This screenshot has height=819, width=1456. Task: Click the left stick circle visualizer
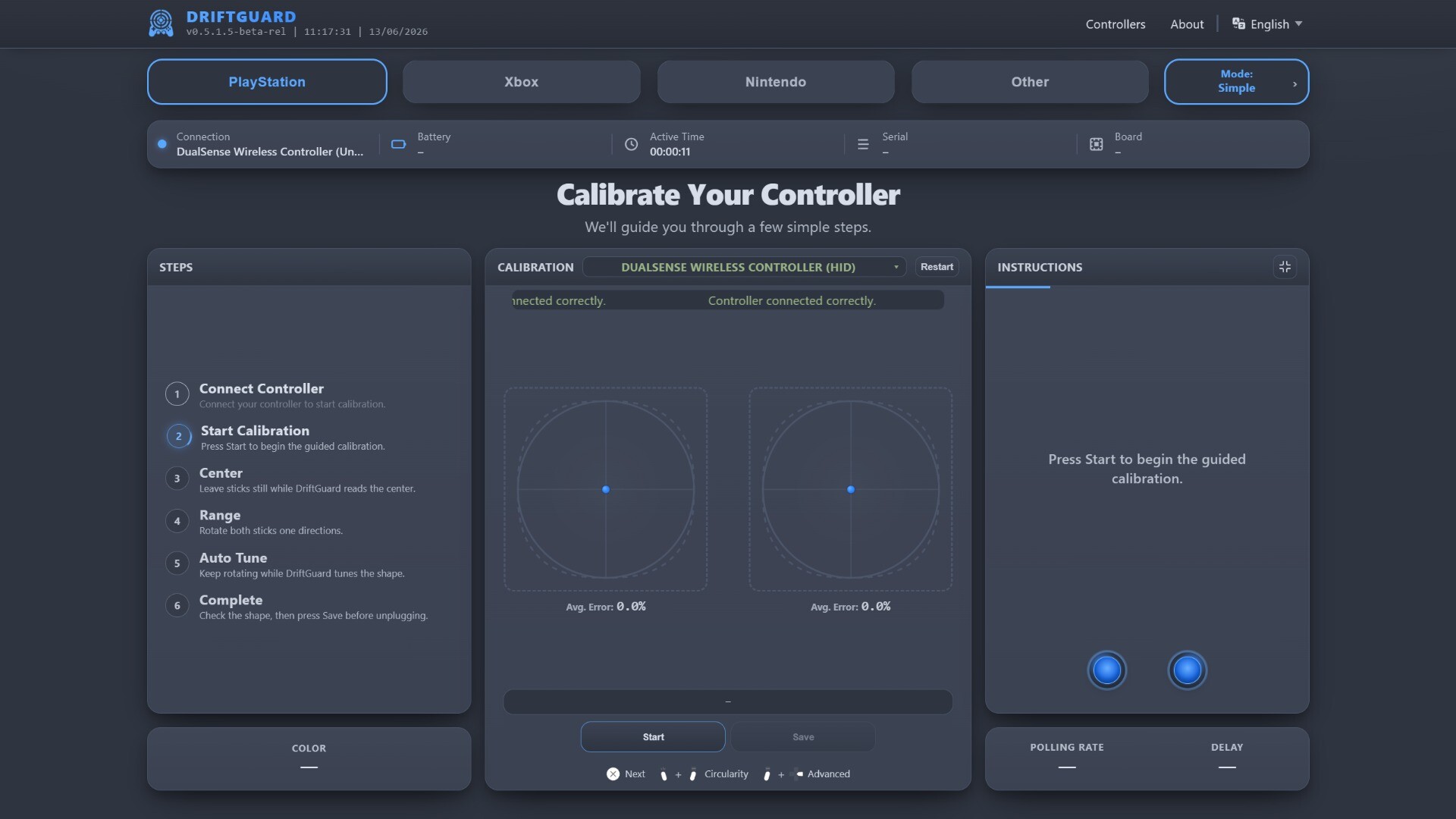(605, 489)
